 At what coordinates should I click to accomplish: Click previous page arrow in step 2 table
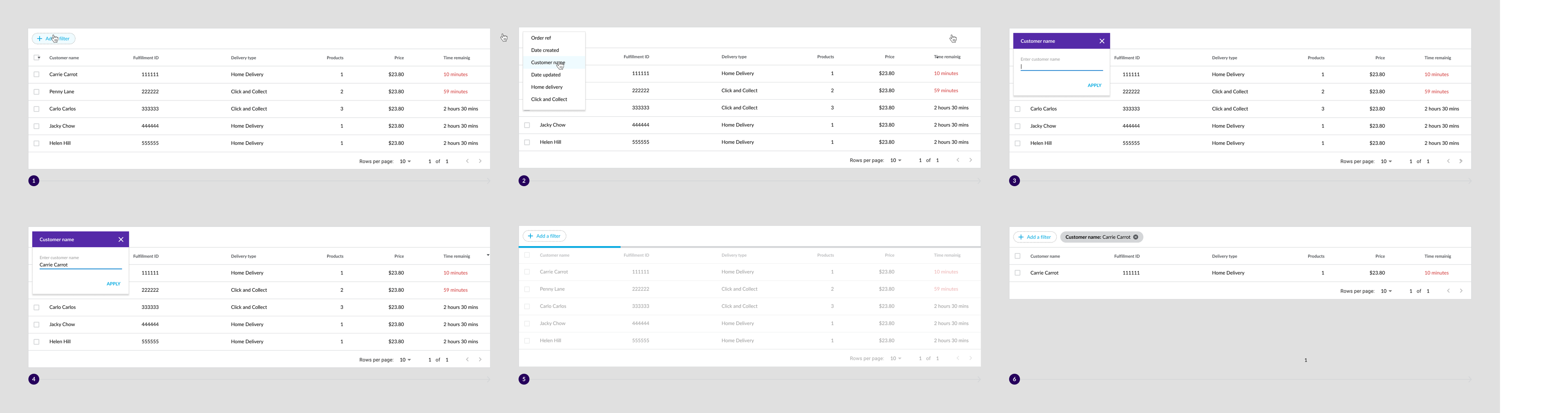(x=958, y=160)
